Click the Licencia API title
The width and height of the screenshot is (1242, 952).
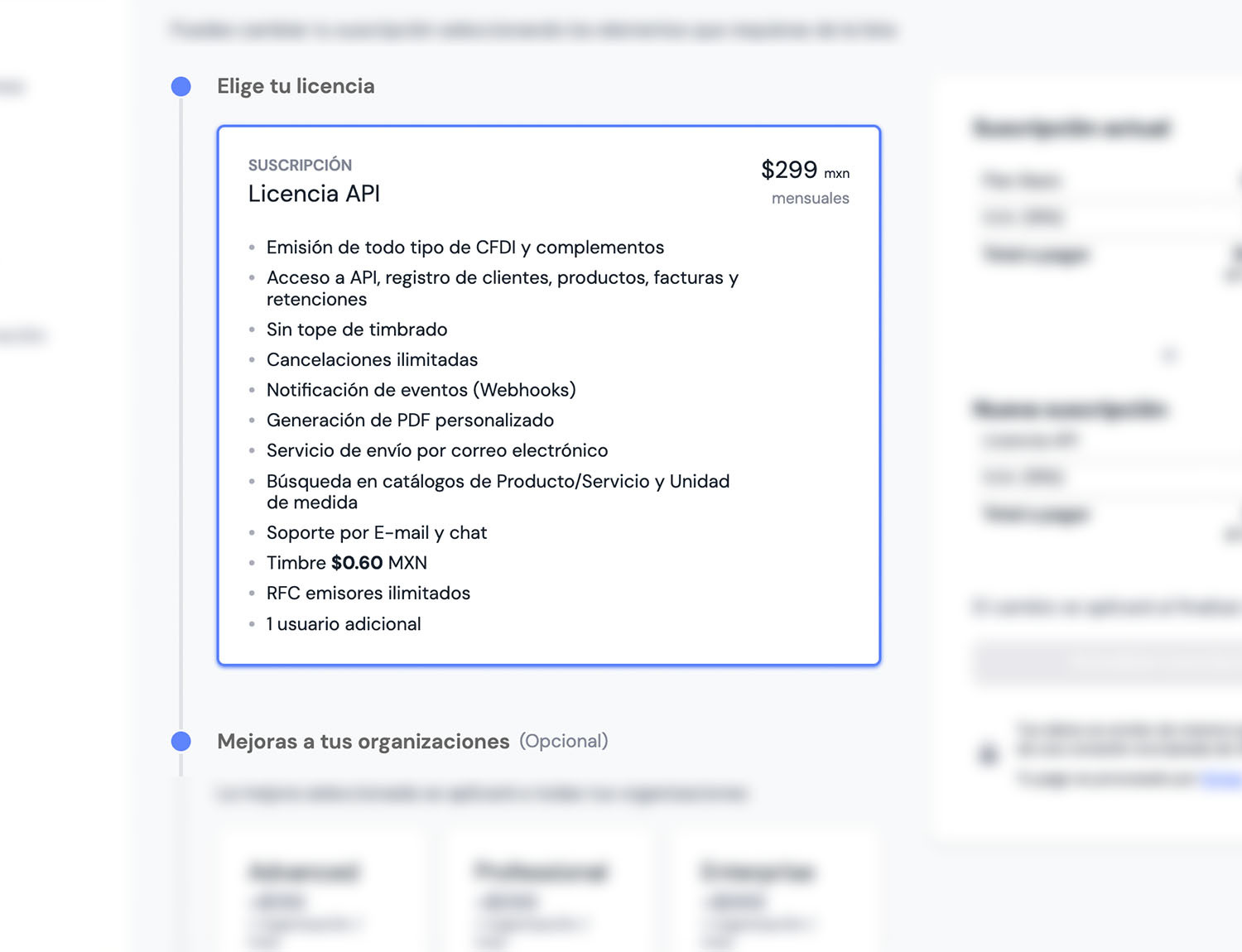(314, 194)
